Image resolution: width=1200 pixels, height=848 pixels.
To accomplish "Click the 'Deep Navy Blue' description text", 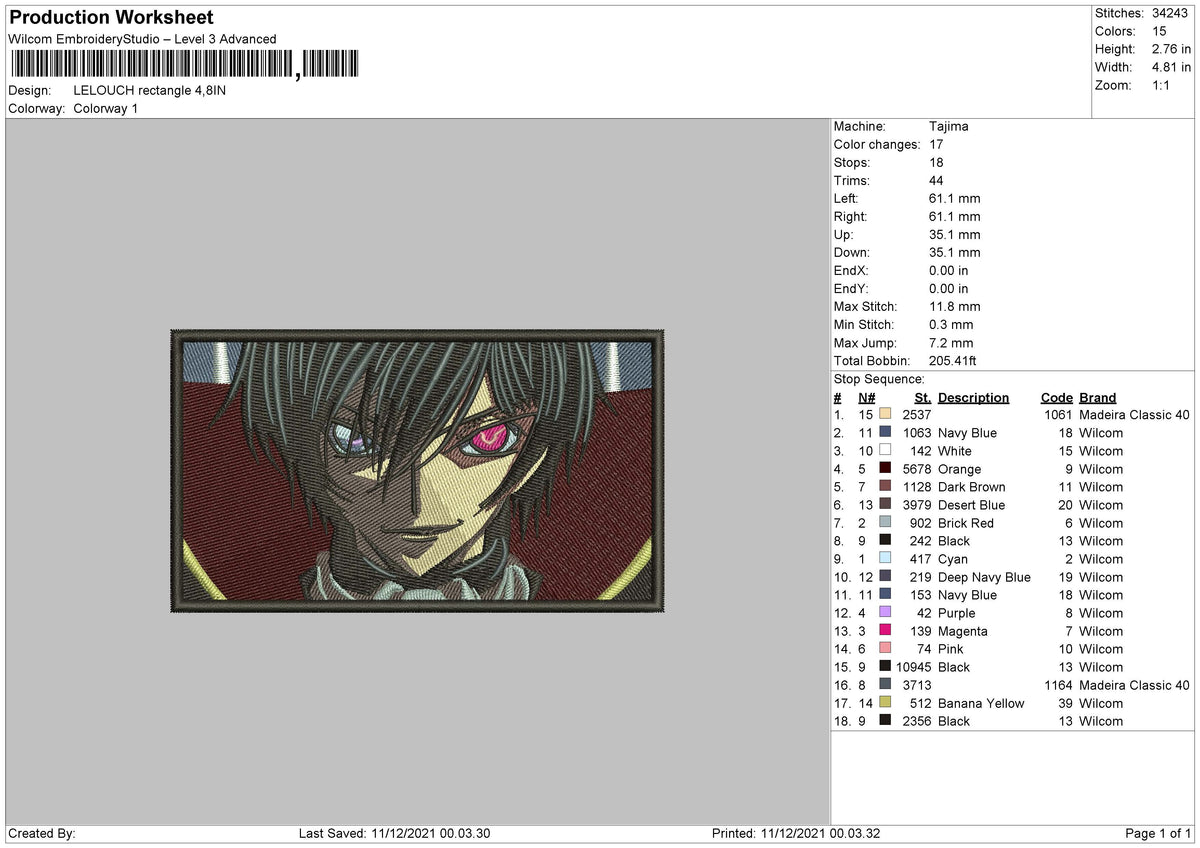I will tap(984, 577).
